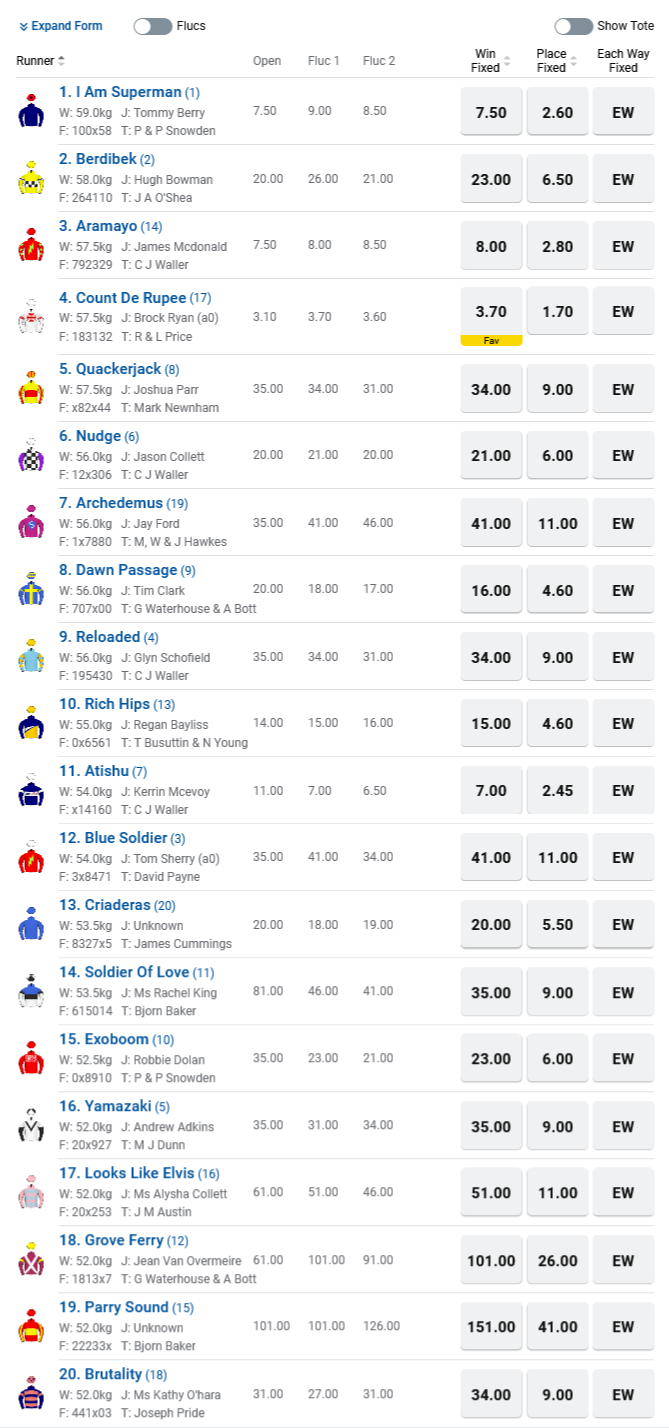Select the EW button for Aramayo
The image size is (669, 1428).
(623, 246)
